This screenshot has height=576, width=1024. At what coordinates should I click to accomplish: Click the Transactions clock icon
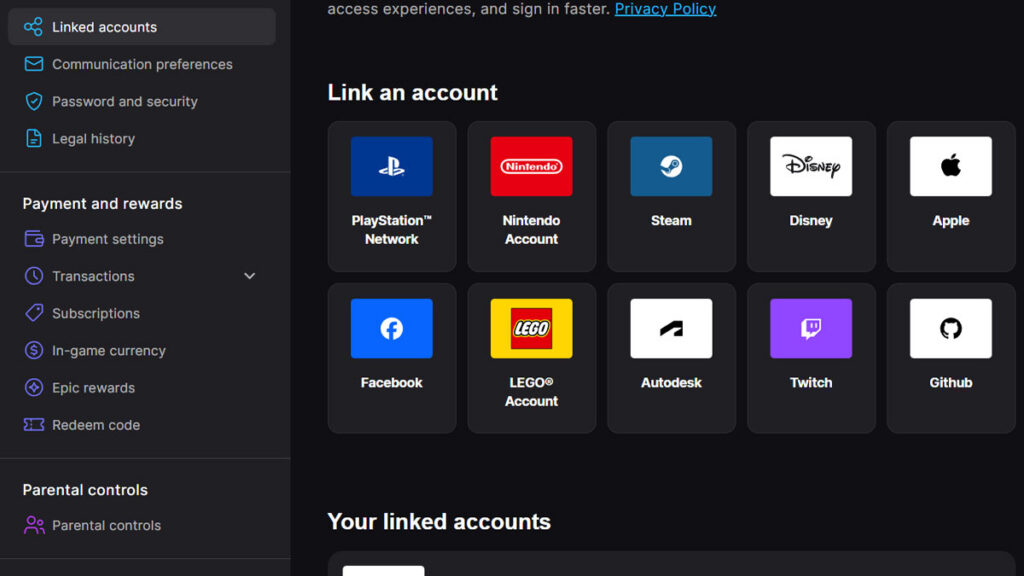click(x=33, y=276)
